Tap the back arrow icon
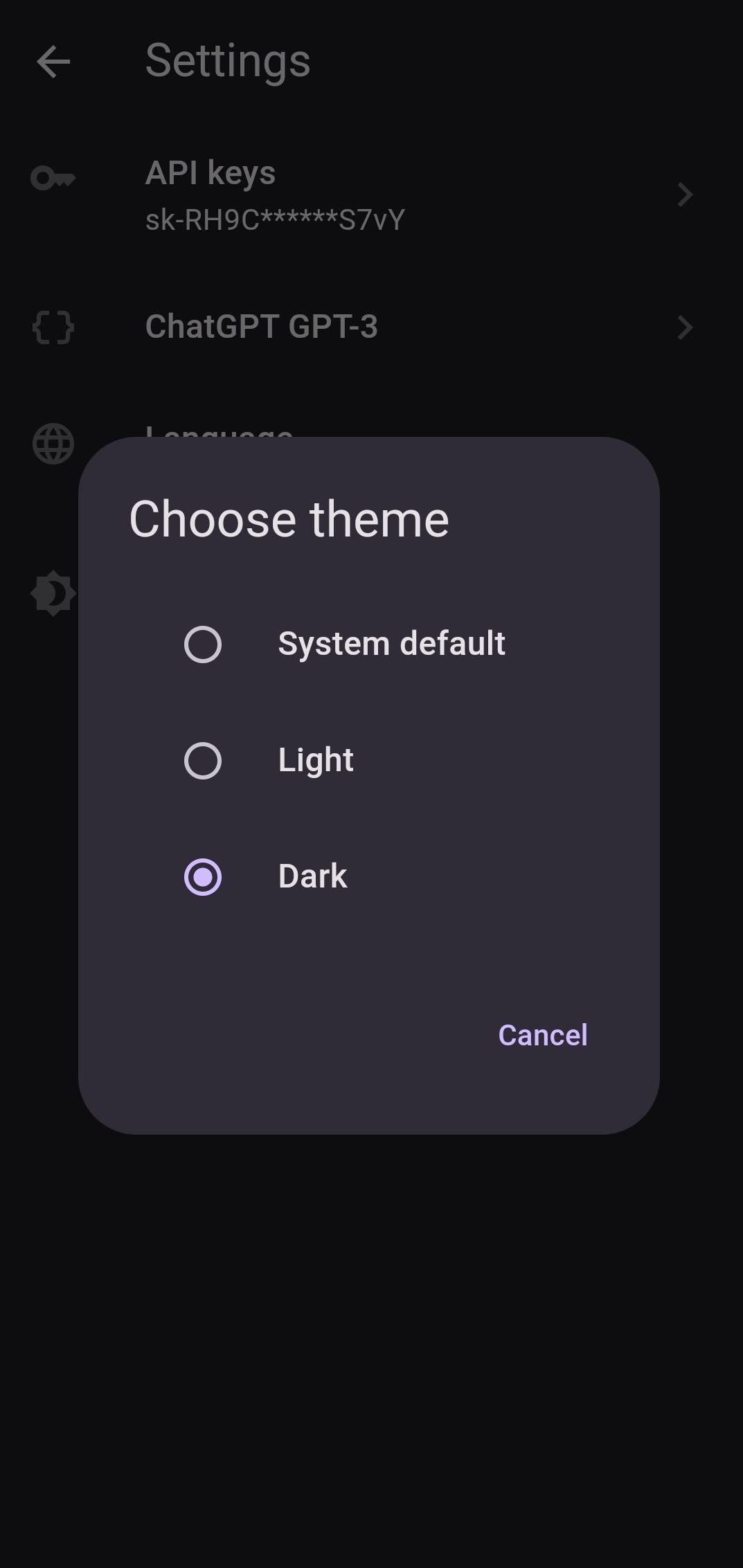 coord(53,62)
